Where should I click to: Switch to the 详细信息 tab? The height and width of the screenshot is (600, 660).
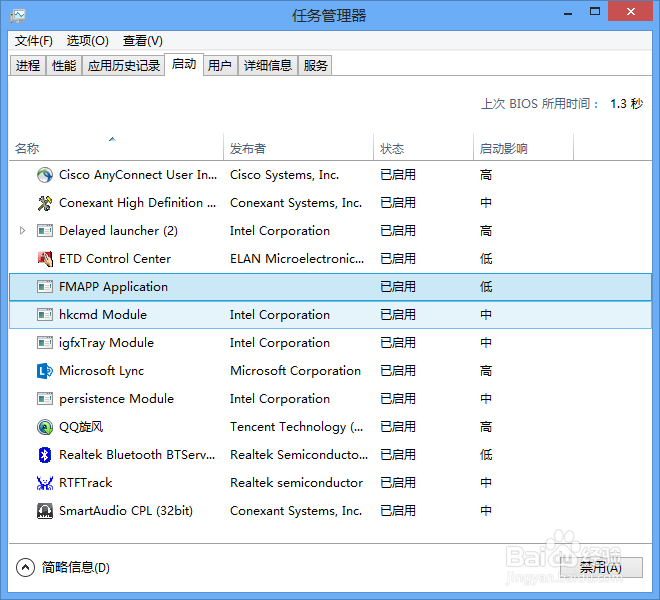[268, 66]
